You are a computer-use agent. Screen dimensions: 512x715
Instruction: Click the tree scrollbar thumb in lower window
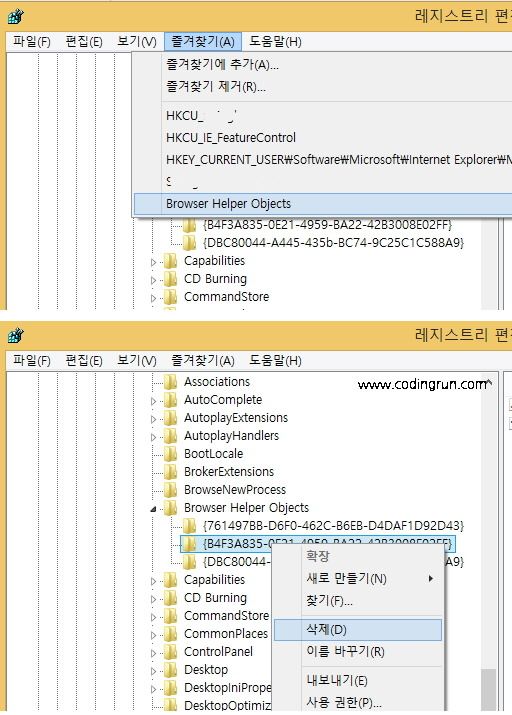click(x=489, y=689)
